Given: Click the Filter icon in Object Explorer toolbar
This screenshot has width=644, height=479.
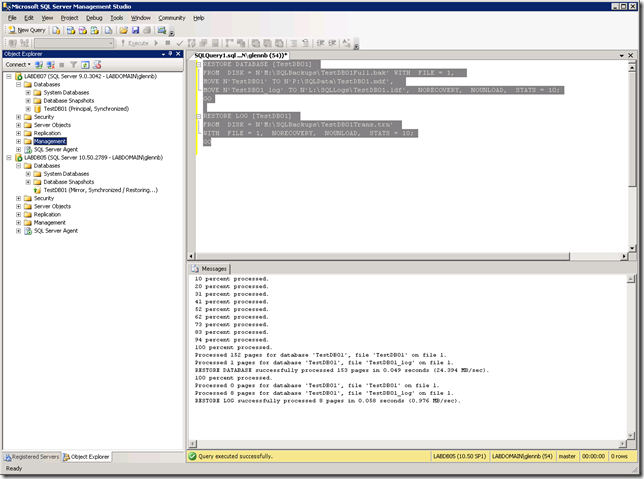Looking at the screenshot, I should pyautogui.click(x=73, y=64).
